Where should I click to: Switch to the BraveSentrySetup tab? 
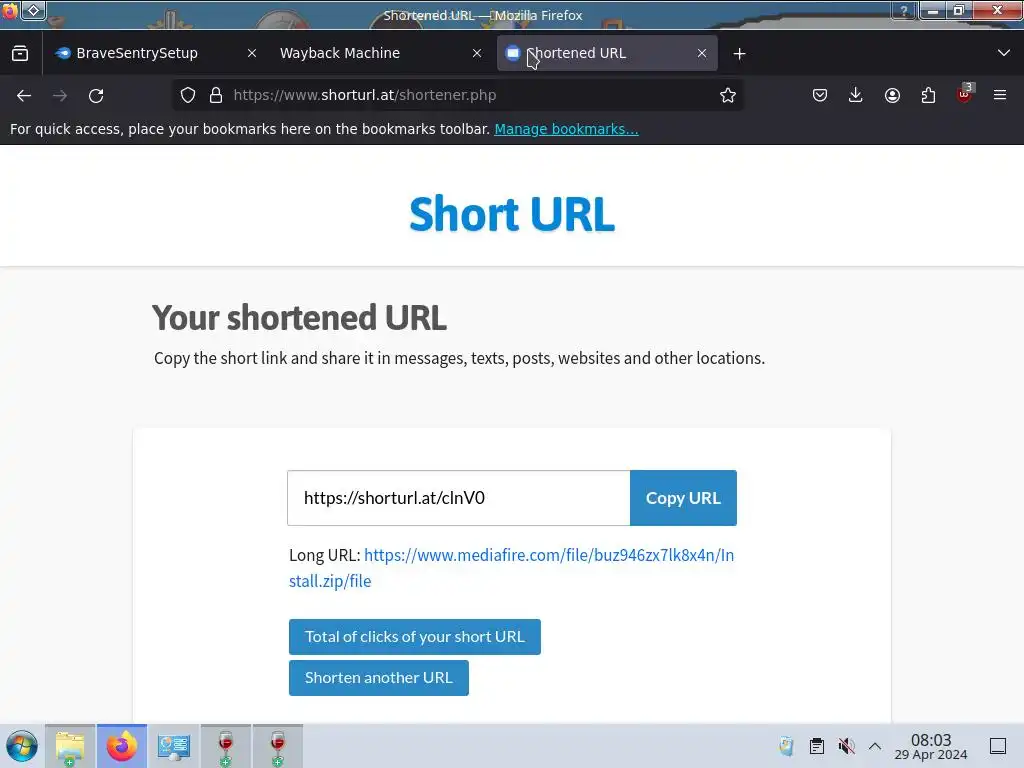coord(137,53)
